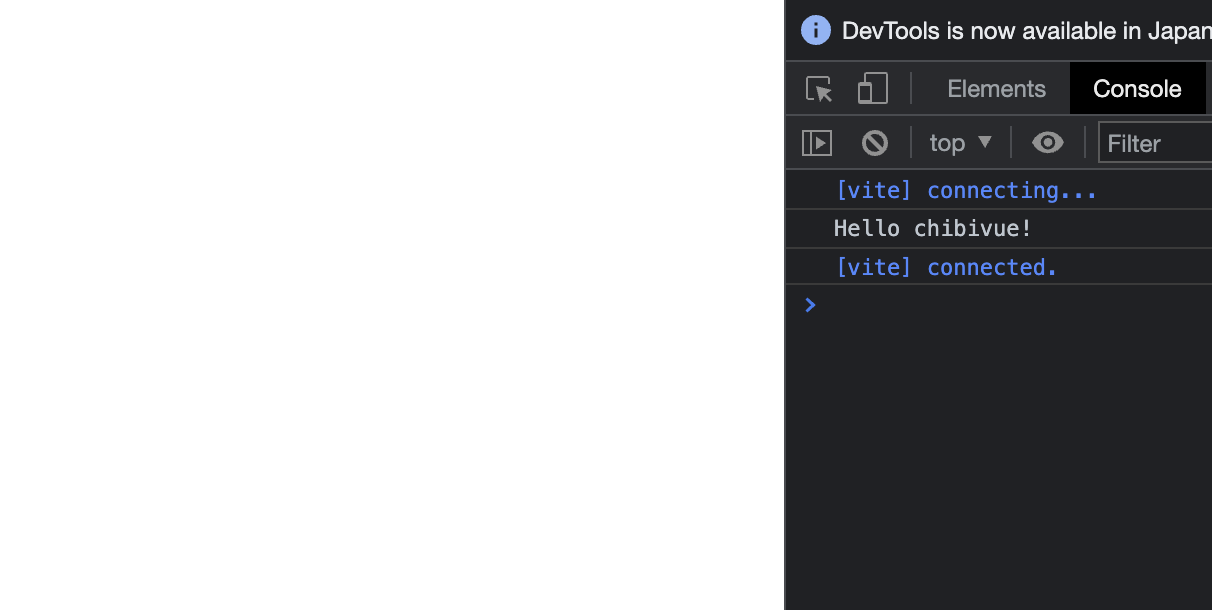Viewport: 1212px width, 610px height.
Task: Click the info icon on the DevTools banner
Action: pyautogui.click(x=815, y=30)
